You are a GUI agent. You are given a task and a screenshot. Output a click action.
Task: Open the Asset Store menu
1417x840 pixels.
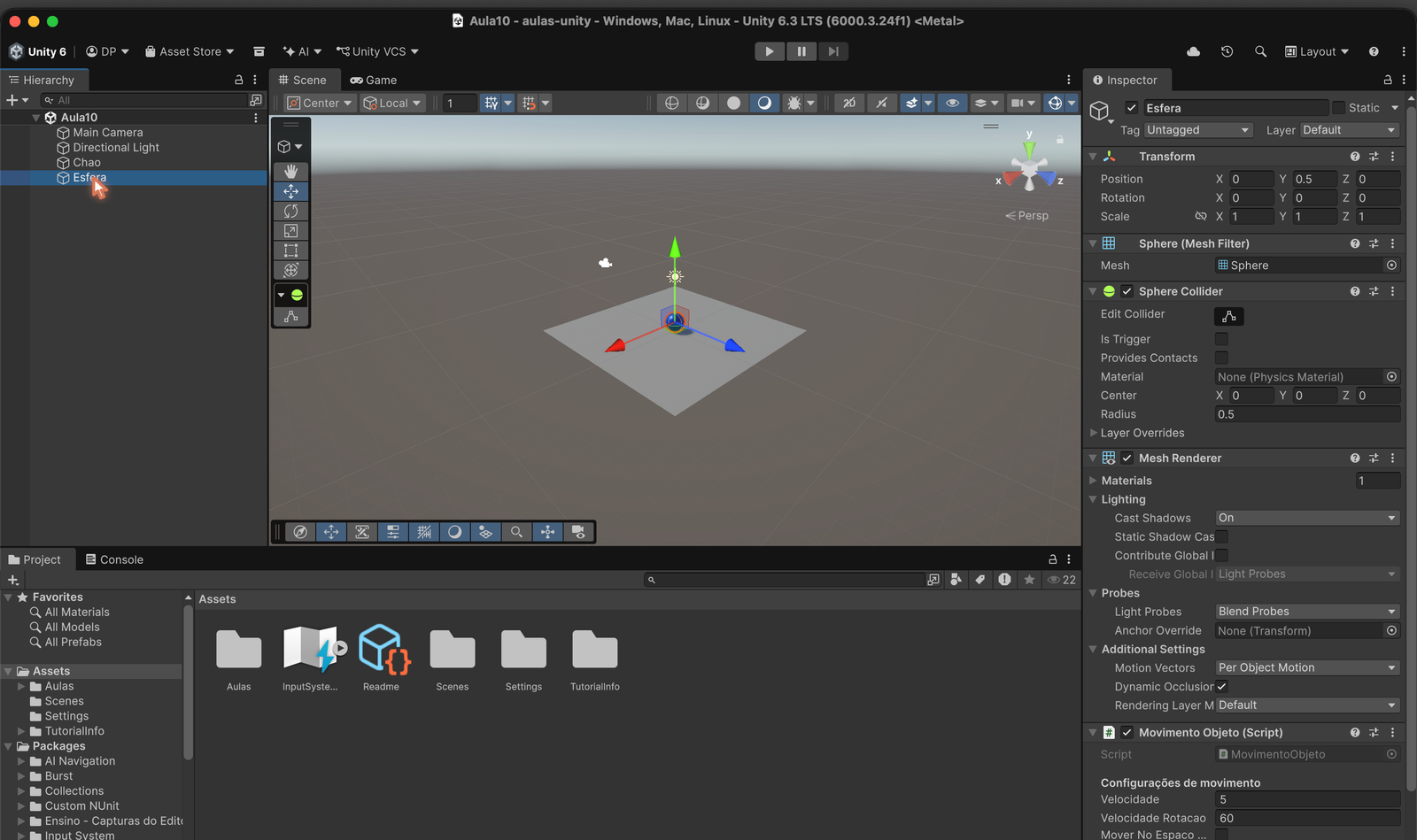[190, 51]
